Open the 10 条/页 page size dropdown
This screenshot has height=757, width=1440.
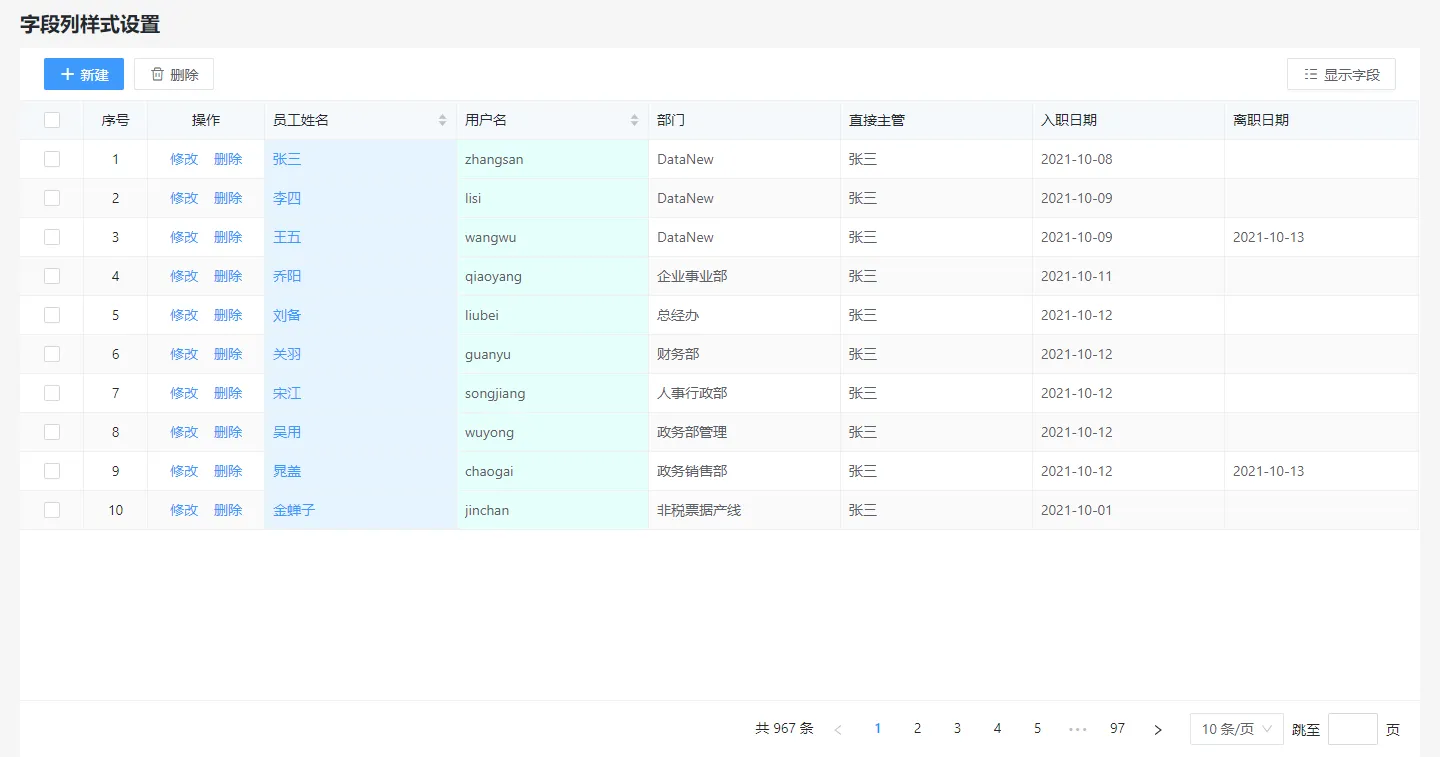click(x=1236, y=729)
